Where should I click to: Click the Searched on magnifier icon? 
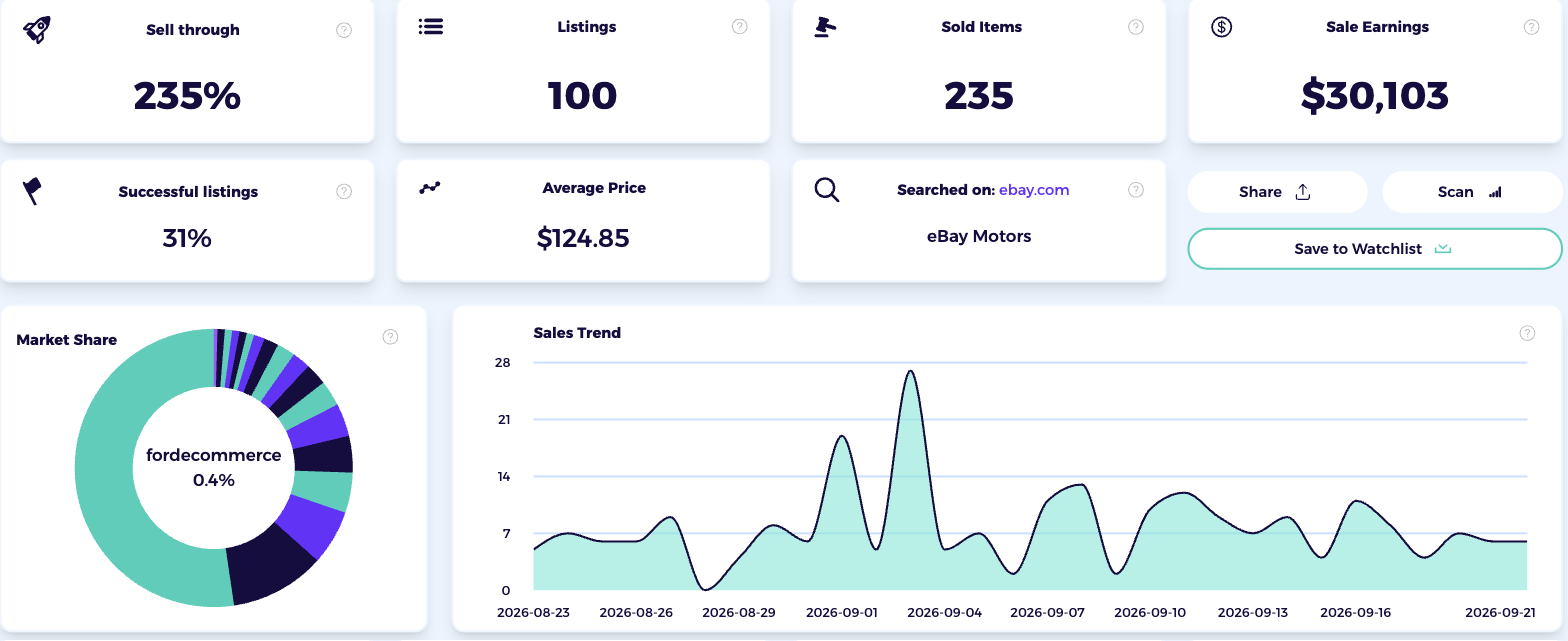[x=826, y=189]
